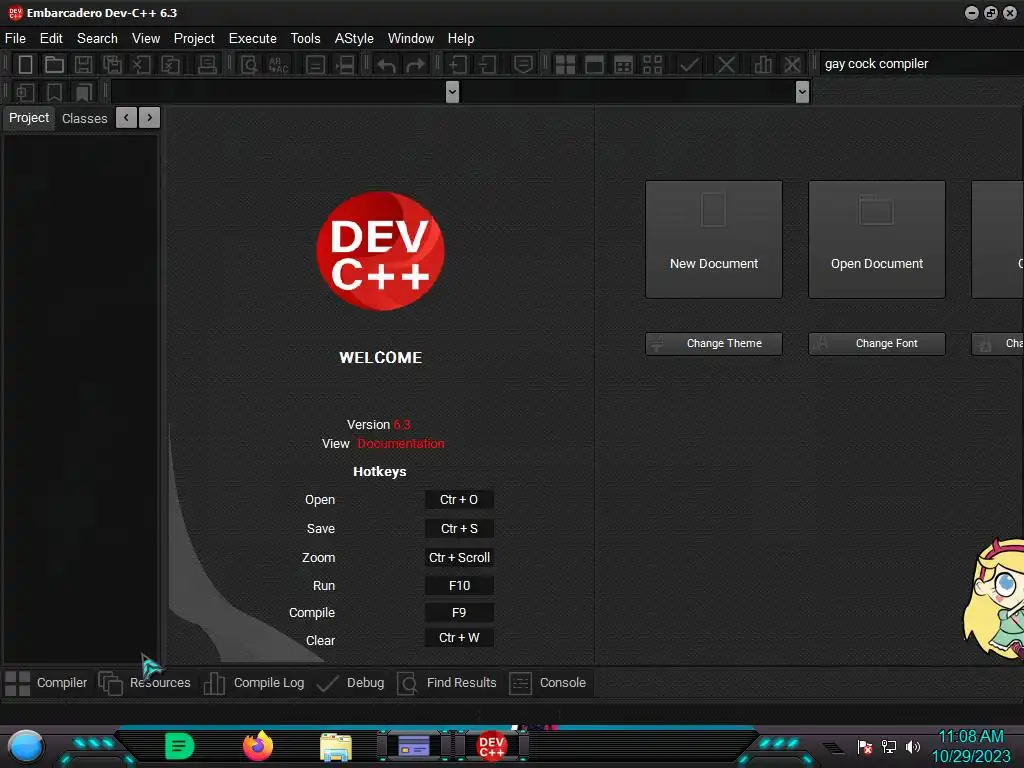
Task: Click the taskbar clock showing 11:08 AM
Action: click(x=970, y=737)
